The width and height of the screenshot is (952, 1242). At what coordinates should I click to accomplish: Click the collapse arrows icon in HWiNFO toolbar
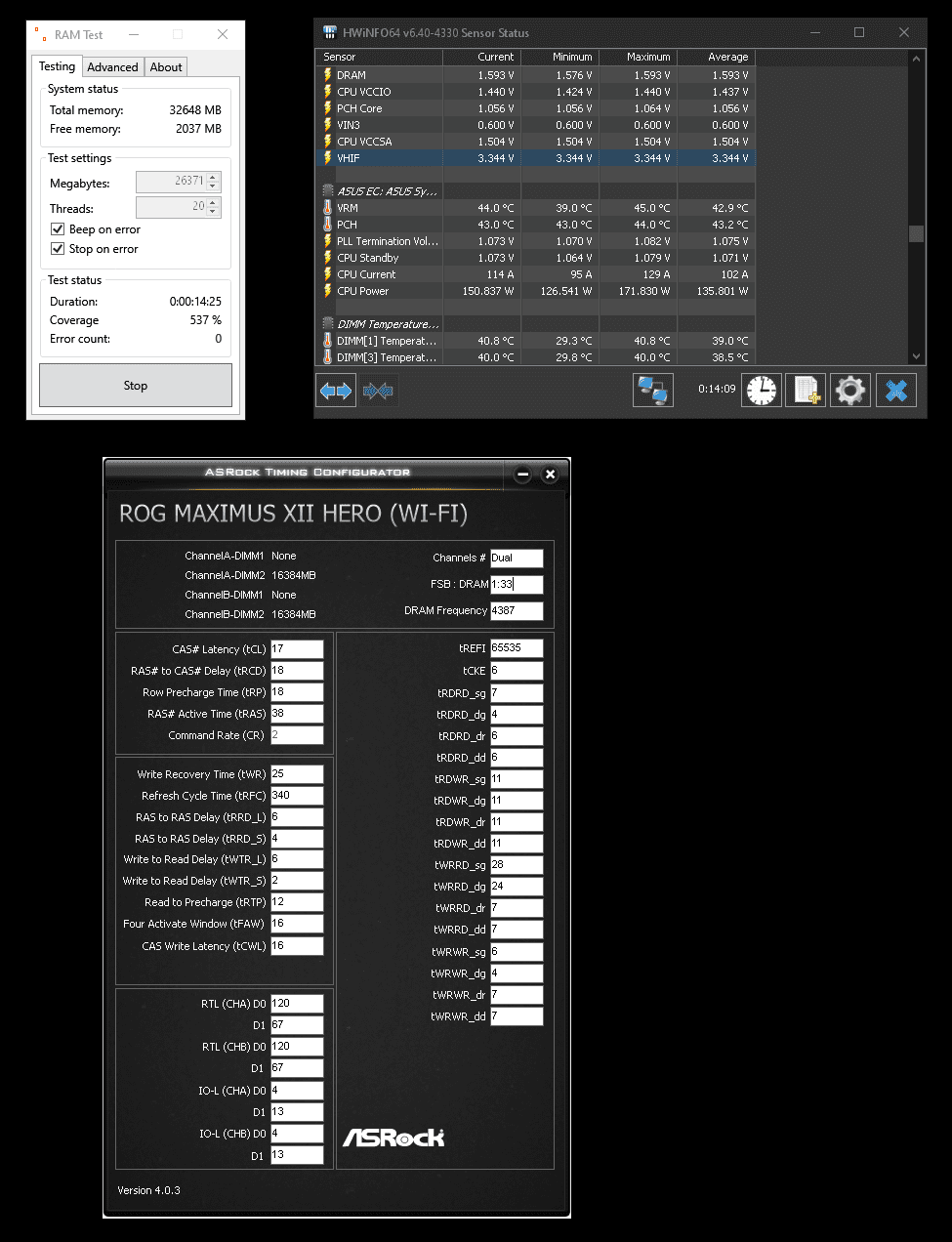(379, 391)
